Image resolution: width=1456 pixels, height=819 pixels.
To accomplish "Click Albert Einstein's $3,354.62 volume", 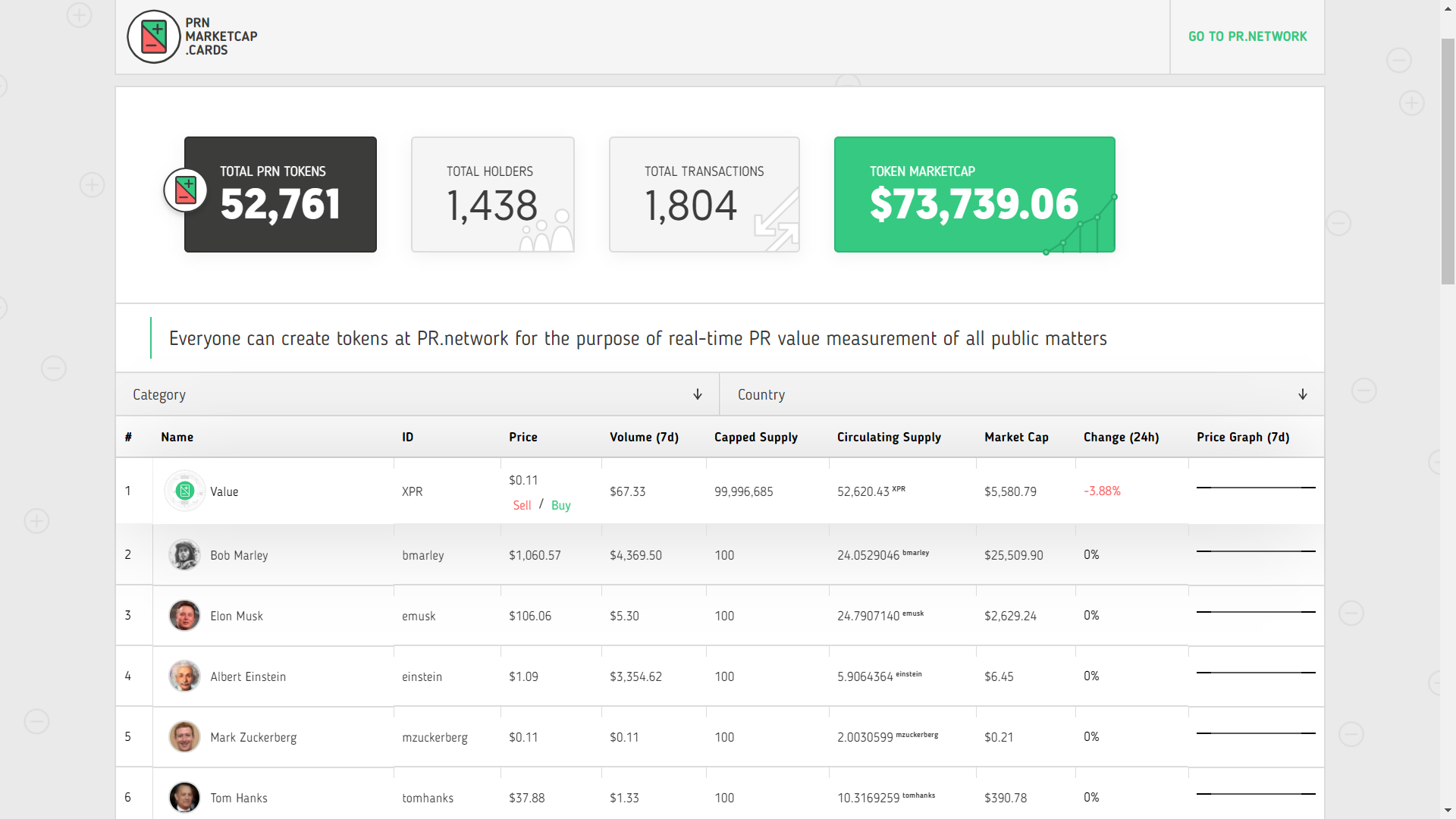I will [635, 676].
